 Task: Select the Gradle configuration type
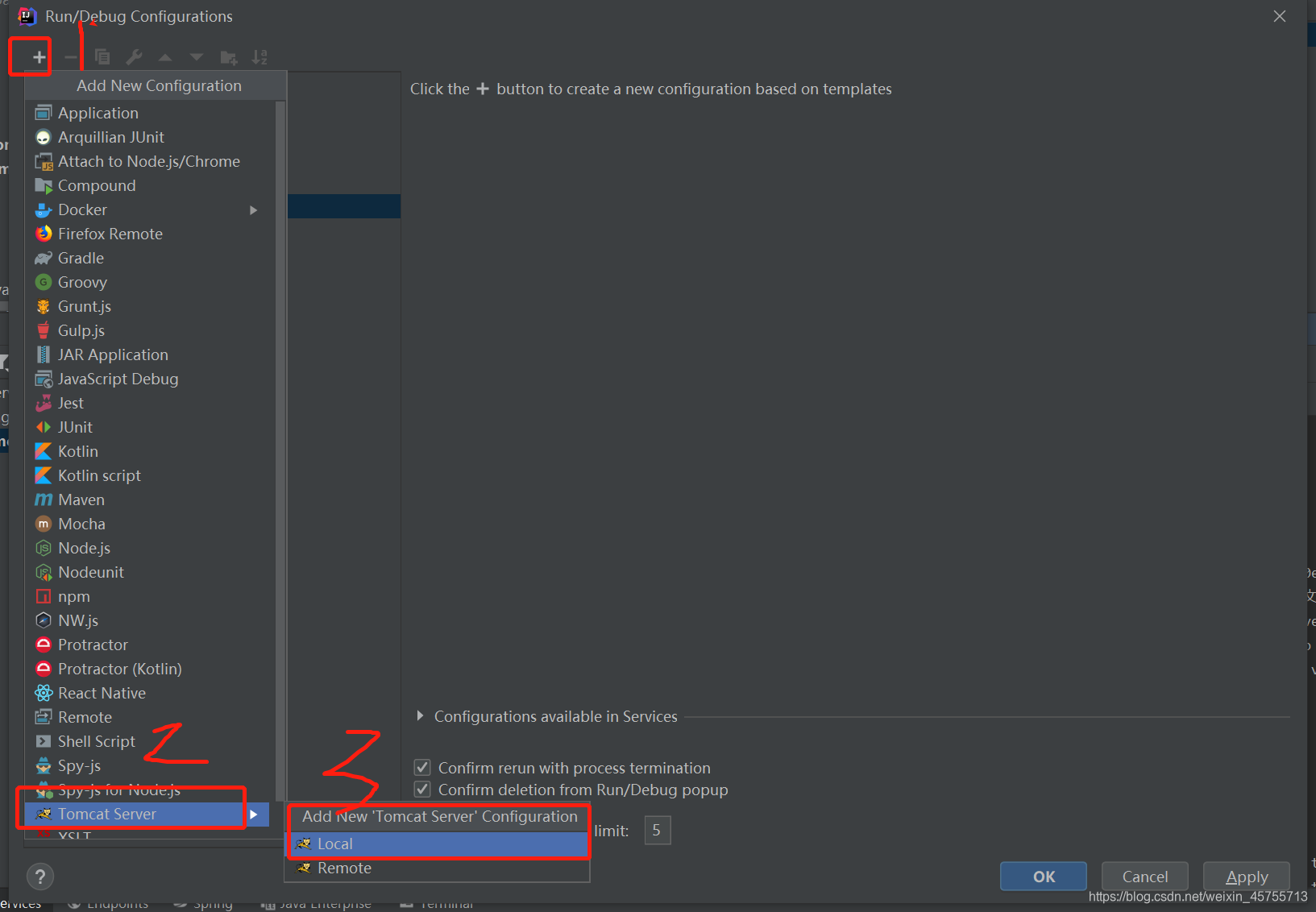click(x=150, y=258)
